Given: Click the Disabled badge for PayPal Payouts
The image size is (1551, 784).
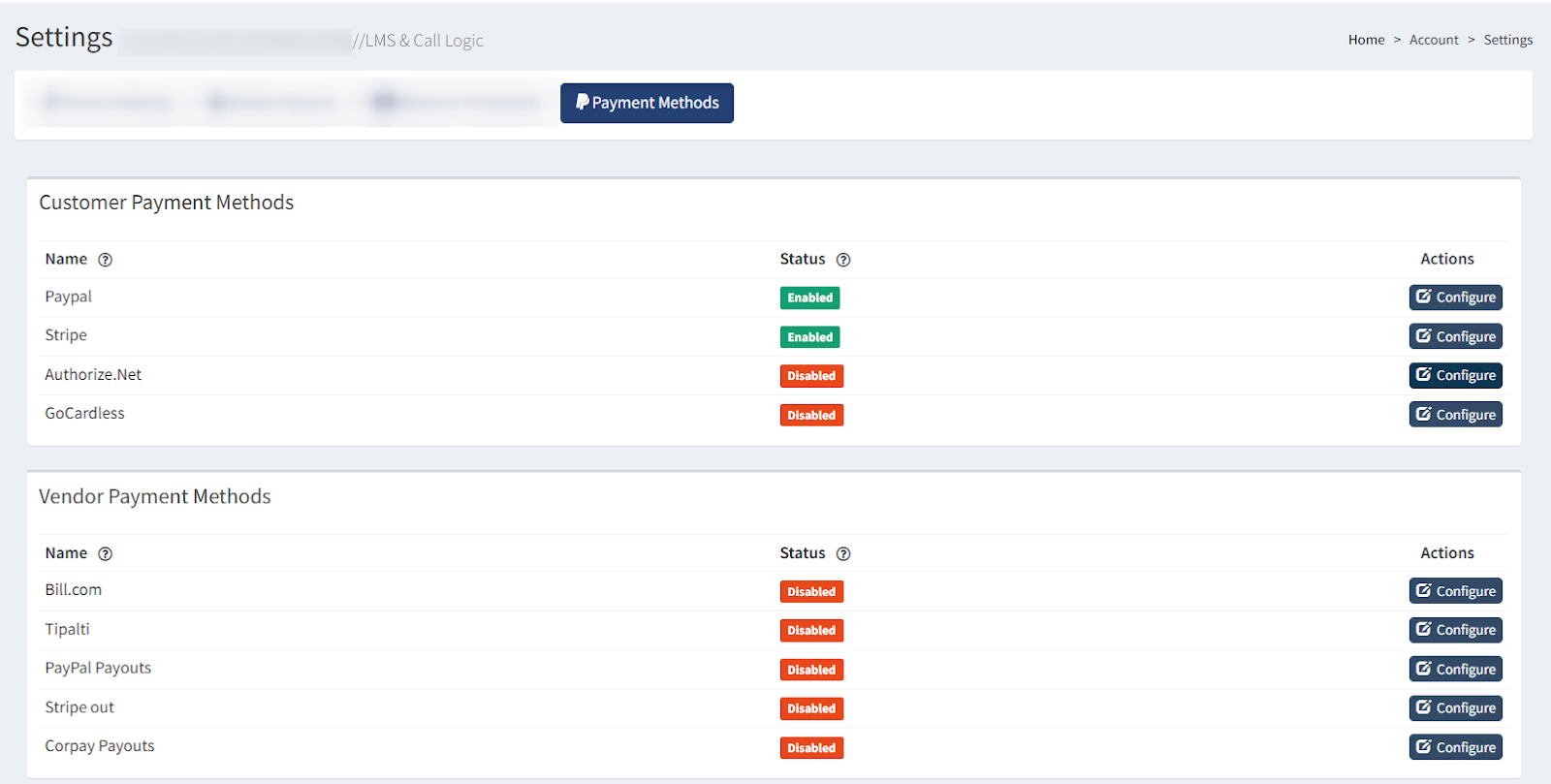Looking at the screenshot, I should 811,670.
